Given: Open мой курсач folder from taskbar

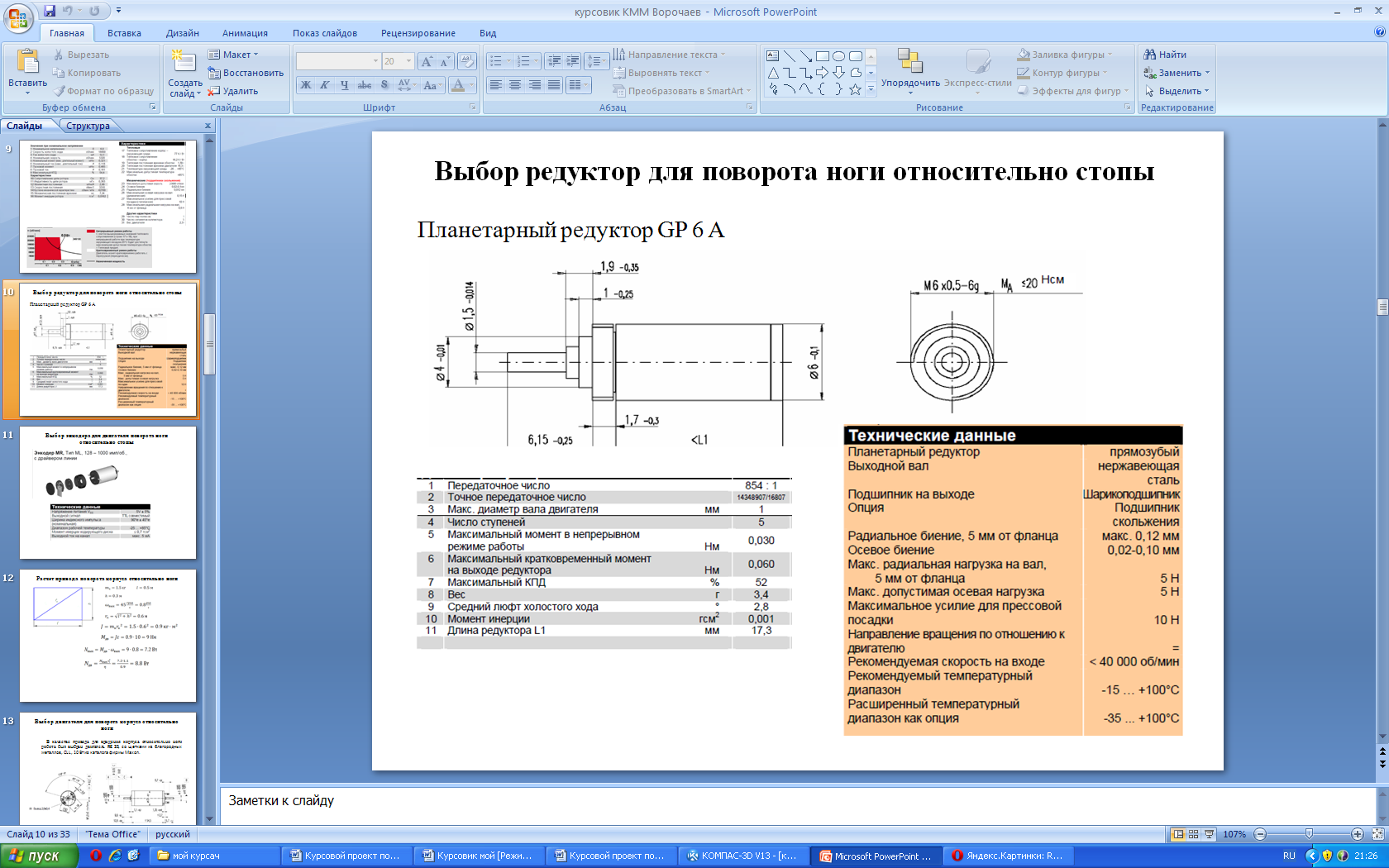Looking at the screenshot, I should (x=215, y=856).
